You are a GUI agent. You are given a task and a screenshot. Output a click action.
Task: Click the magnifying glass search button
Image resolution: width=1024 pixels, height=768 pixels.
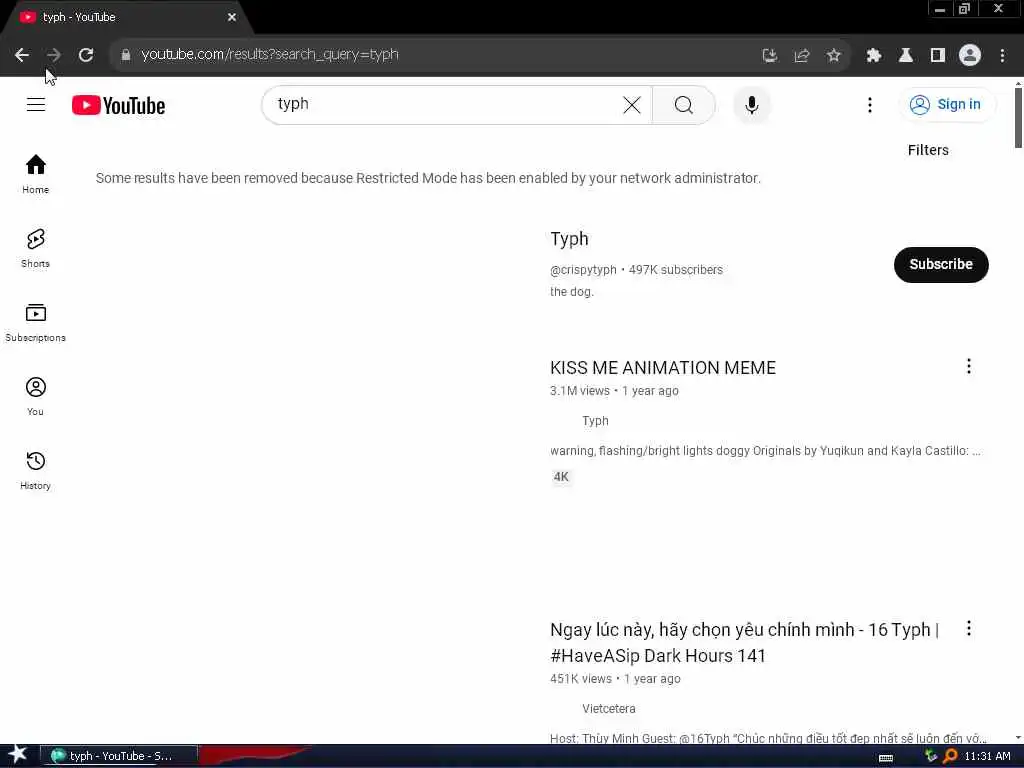684,105
